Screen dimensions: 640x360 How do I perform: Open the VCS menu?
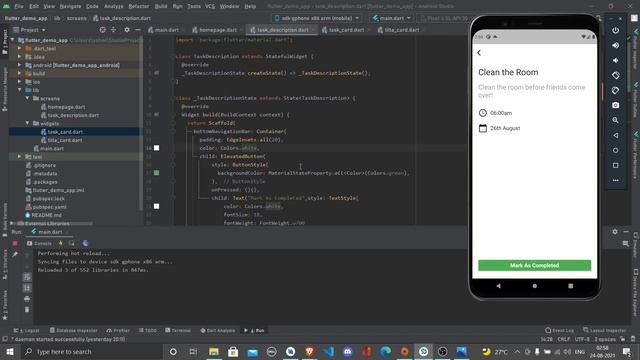(210, 6)
